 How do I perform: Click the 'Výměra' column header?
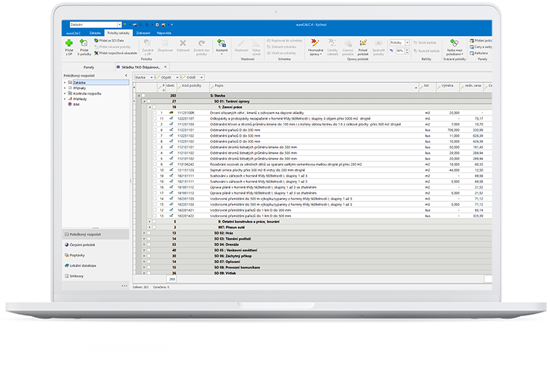tap(448, 87)
